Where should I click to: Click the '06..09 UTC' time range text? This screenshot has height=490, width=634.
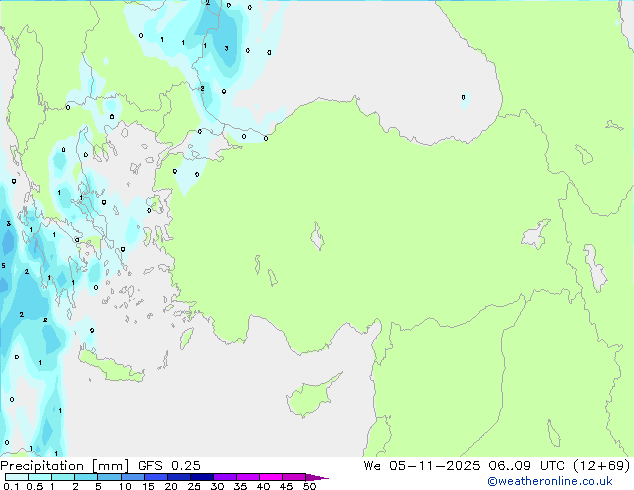pos(526,466)
